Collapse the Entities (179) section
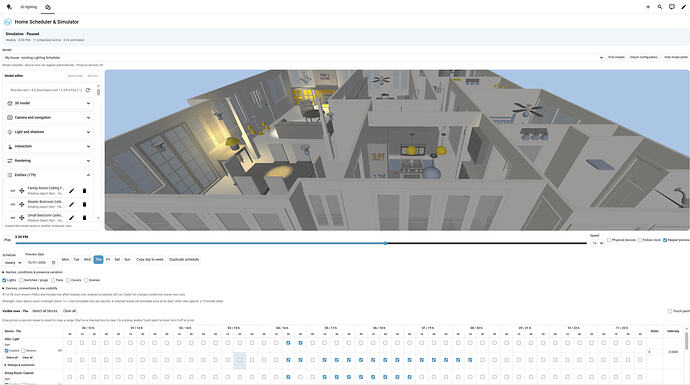The image size is (690, 385). [88, 175]
